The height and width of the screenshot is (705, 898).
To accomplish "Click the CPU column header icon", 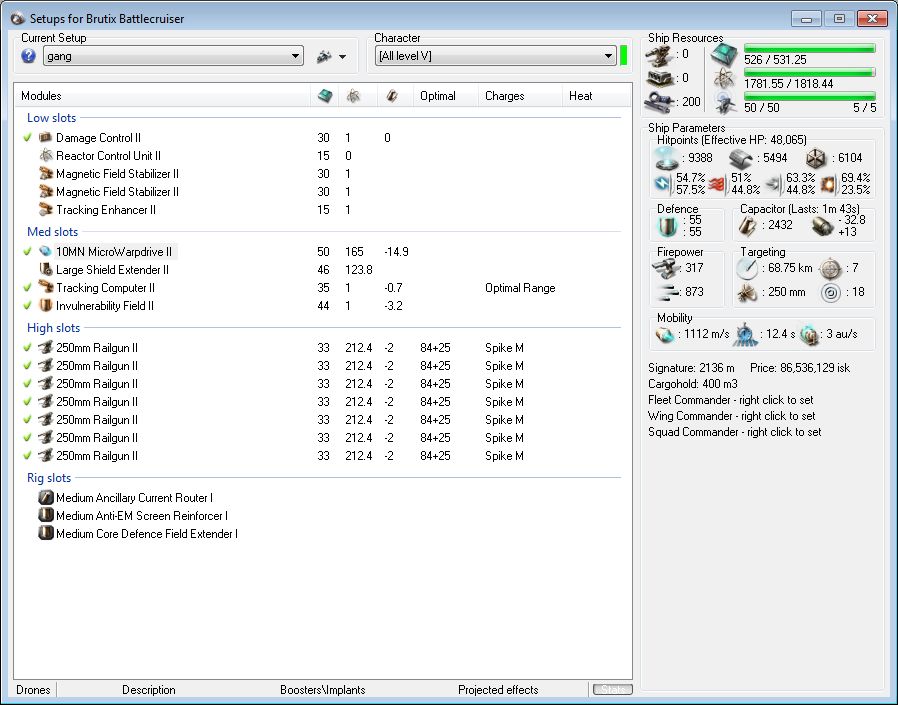I will pyautogui.click(x=325, y=96).
